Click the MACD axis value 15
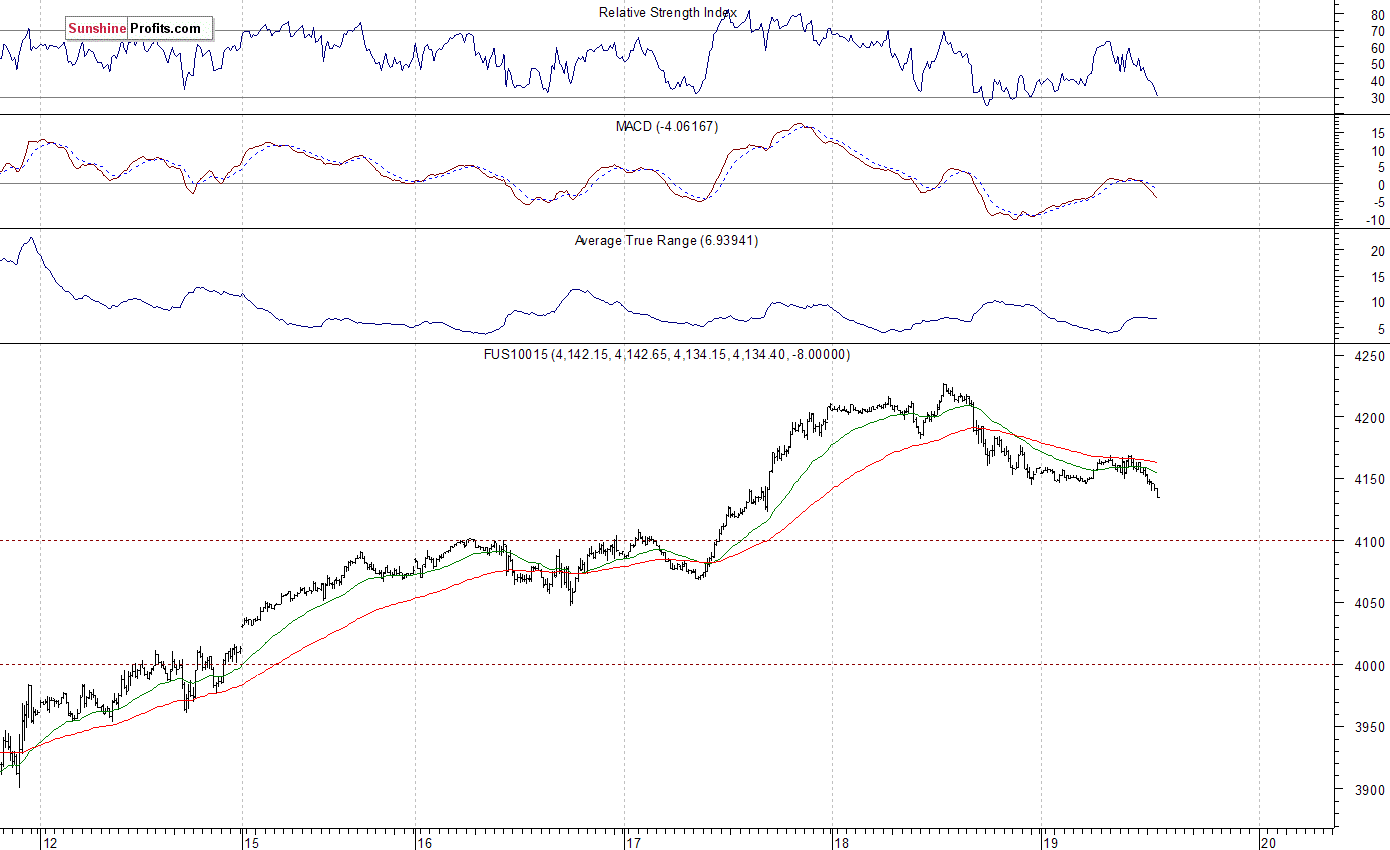The height and width of the screenshot is (850, 1390). (1377, 133)
